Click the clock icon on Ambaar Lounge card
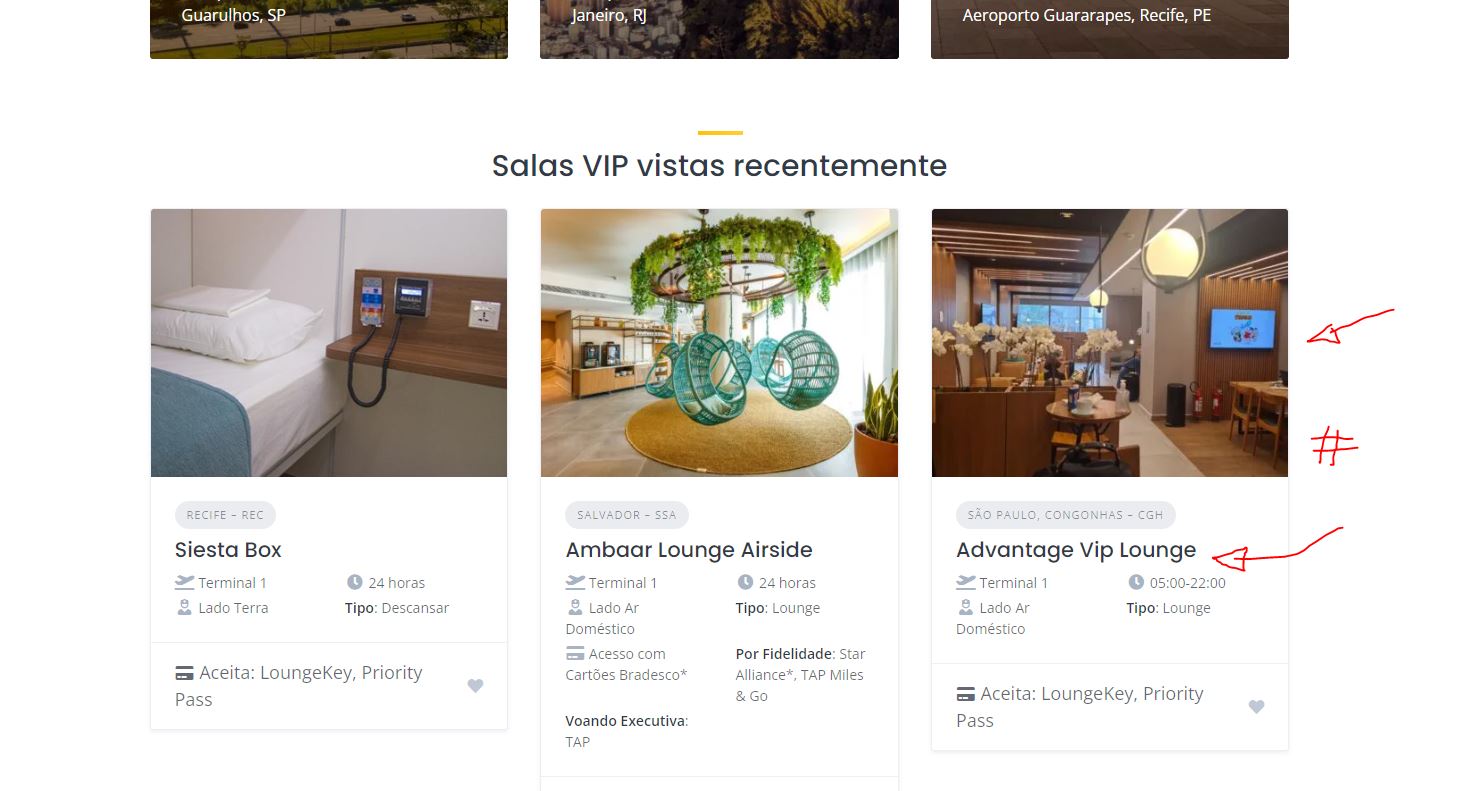Viewport: 1480px width, 791px height. click(x=745, y=582)
